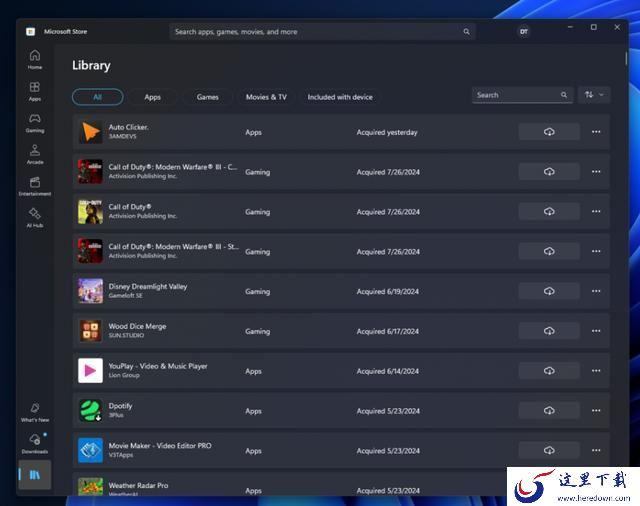Open the AI Hub section
Screen dimensions: 640x506
35,218
